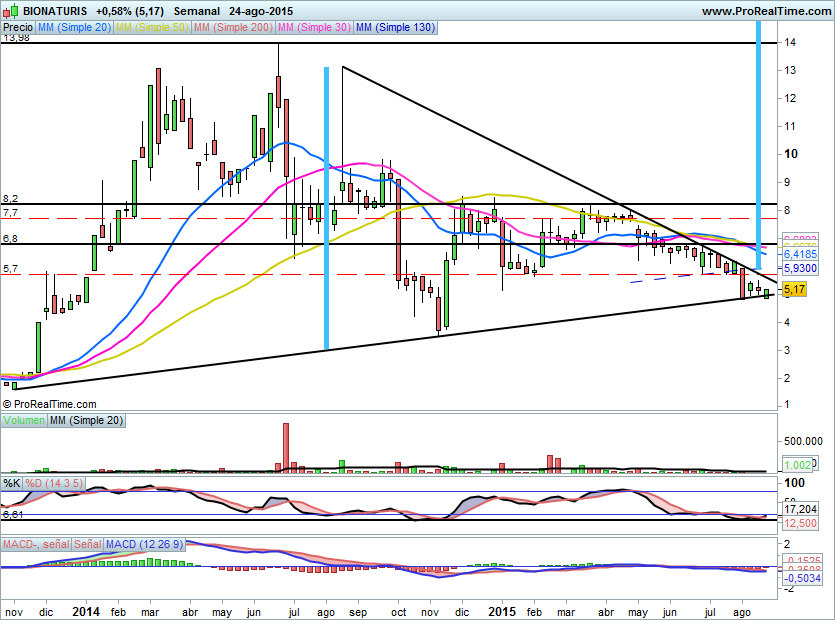Select the Volumen panel label
This screenshot has height=620, width=835.
click(x=24, y=420)
